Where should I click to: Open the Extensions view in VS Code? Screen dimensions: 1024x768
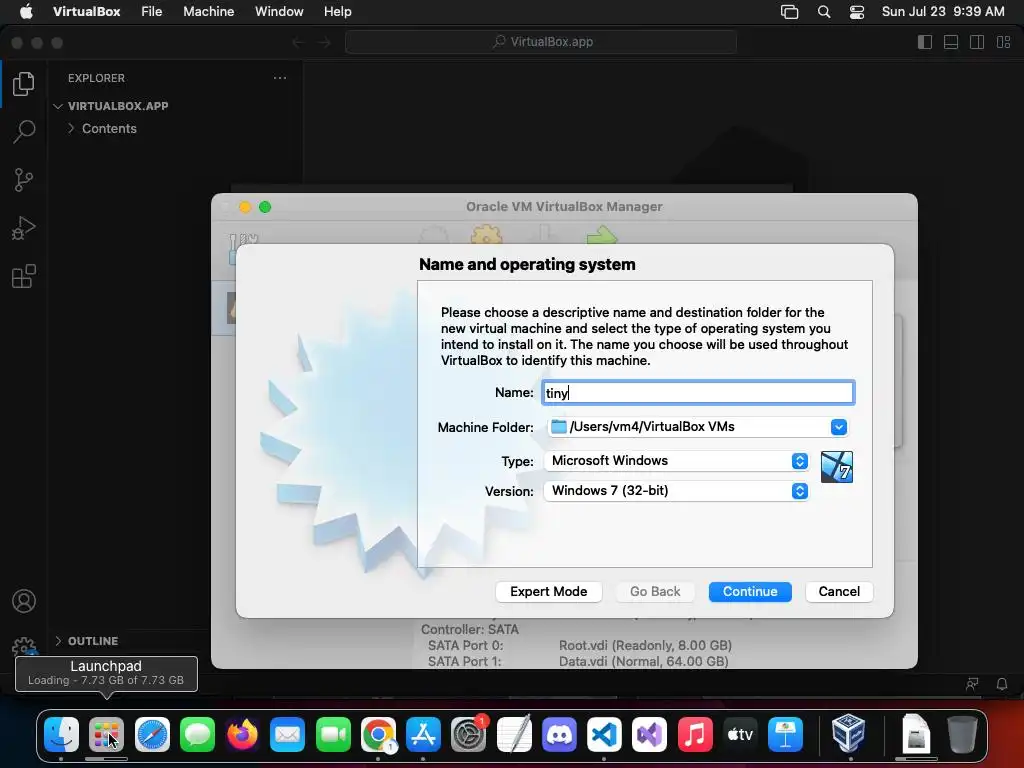click(x=24, y=276)
